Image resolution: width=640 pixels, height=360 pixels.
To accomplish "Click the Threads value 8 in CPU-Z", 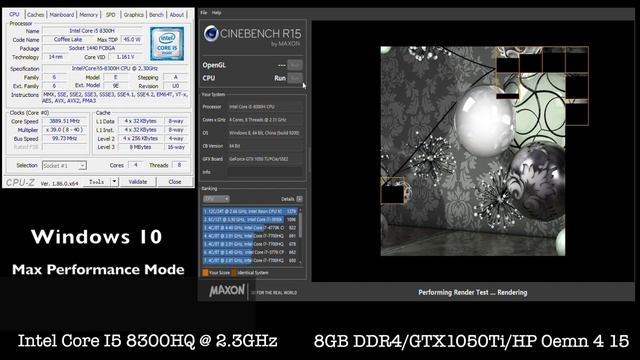I will [x=179, y=165].
